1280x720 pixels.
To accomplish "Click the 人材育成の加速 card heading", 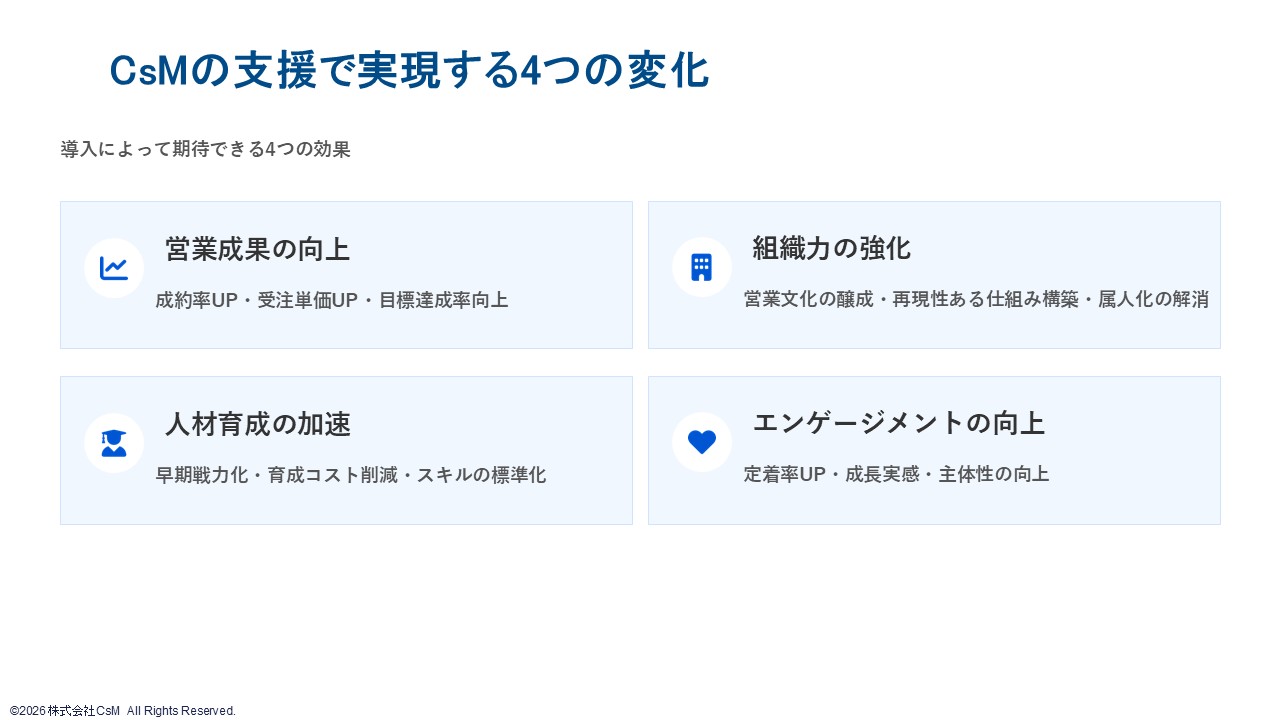I will pyautogui.click(x=257, y=424).
